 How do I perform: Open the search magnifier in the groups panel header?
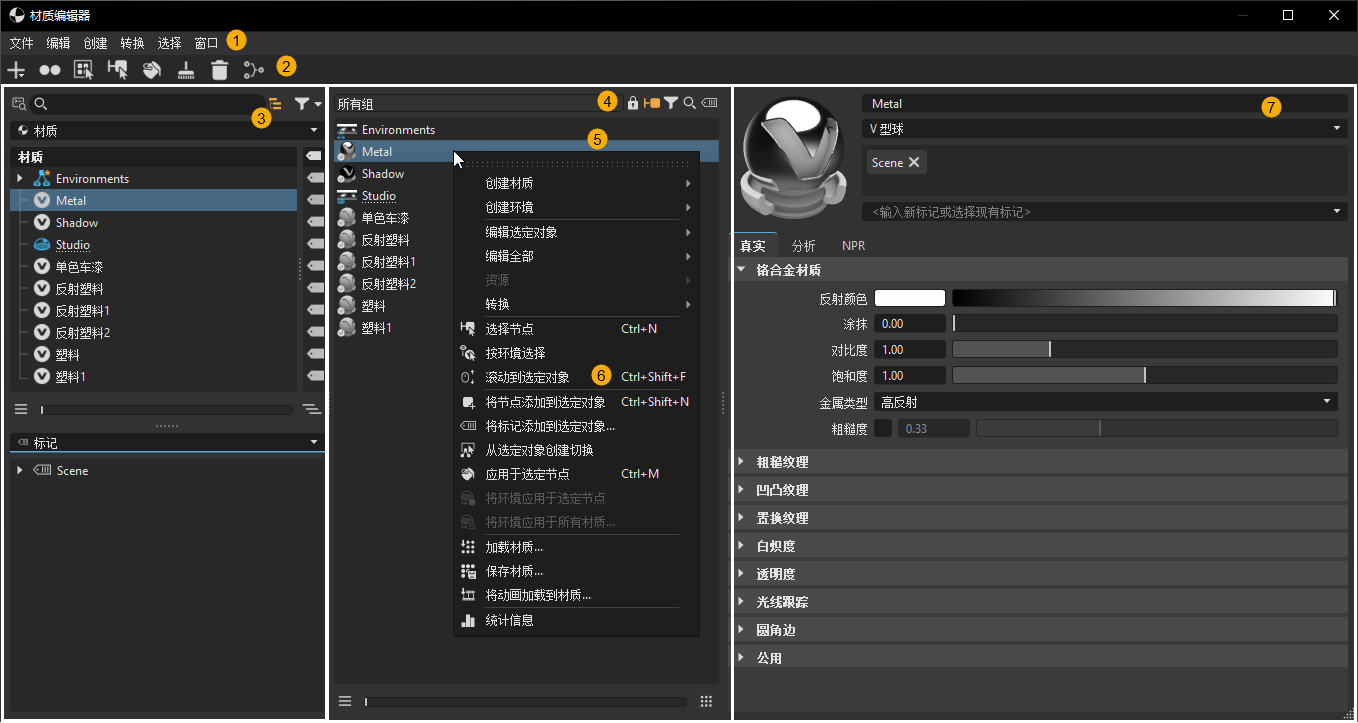pyautogui.click(x=687, y=102)
